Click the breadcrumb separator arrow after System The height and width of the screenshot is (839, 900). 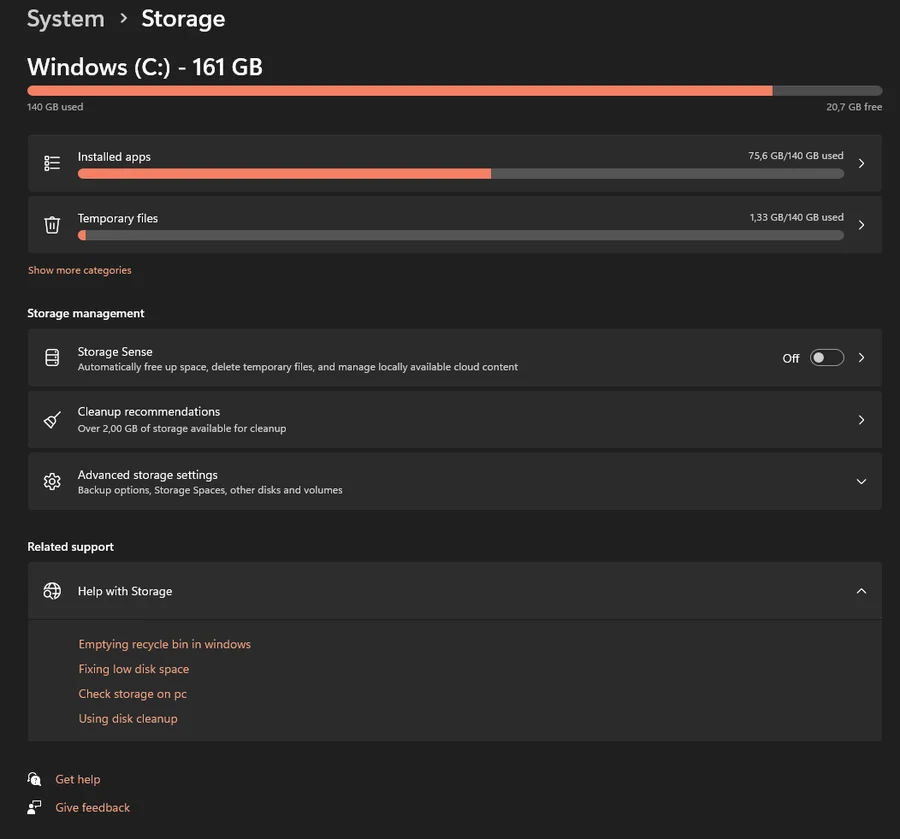pos(123,18)
